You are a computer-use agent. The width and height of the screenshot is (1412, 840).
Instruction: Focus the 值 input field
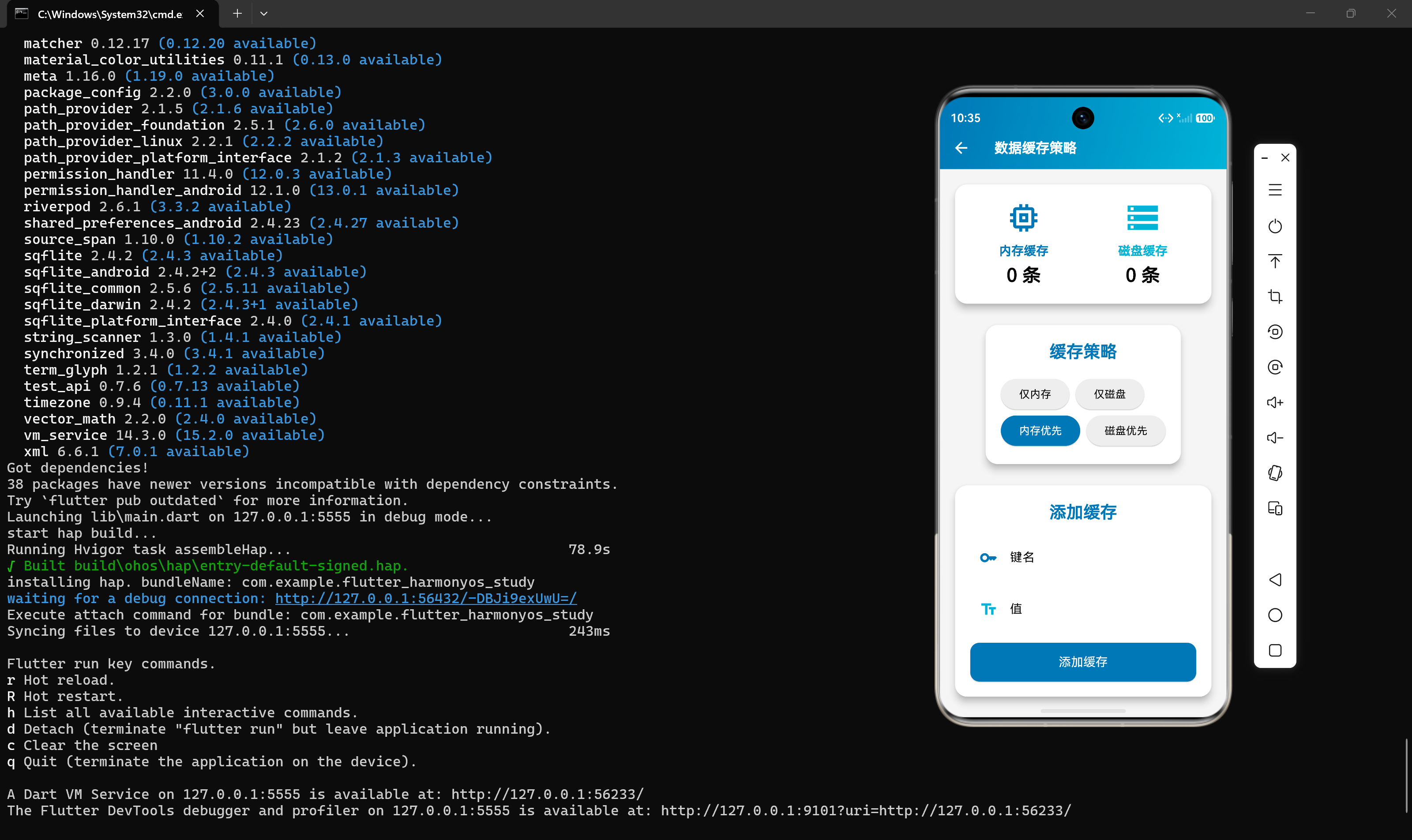(x=1082, y=609)
